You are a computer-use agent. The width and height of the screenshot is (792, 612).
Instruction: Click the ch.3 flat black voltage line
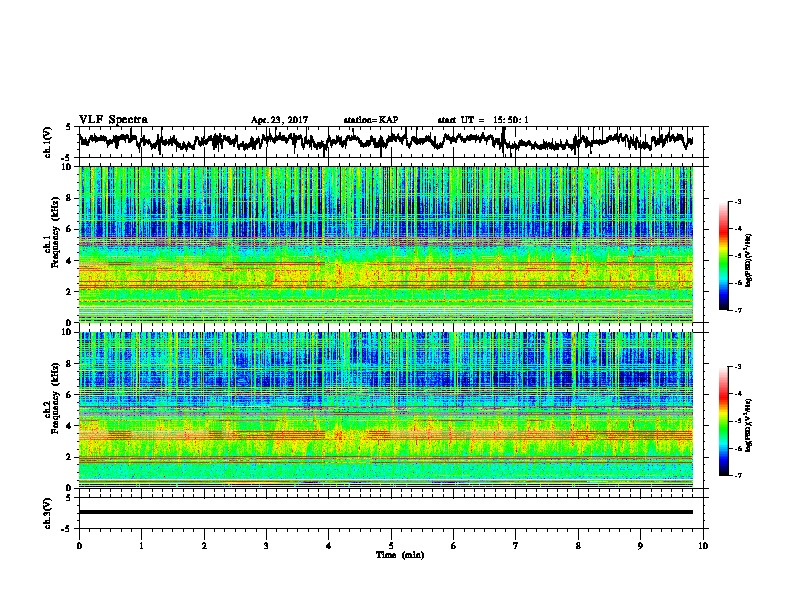pyautogui.click(x=385, y=512)
